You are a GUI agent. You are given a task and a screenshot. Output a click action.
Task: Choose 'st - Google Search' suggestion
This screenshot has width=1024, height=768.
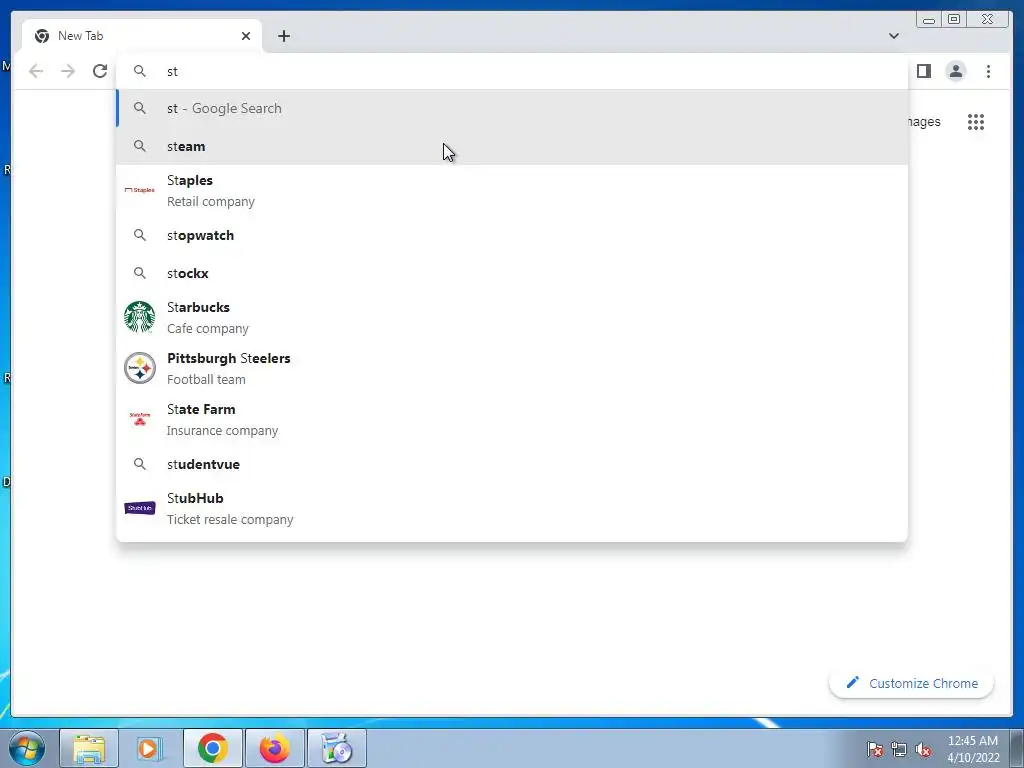pos(512,108)
